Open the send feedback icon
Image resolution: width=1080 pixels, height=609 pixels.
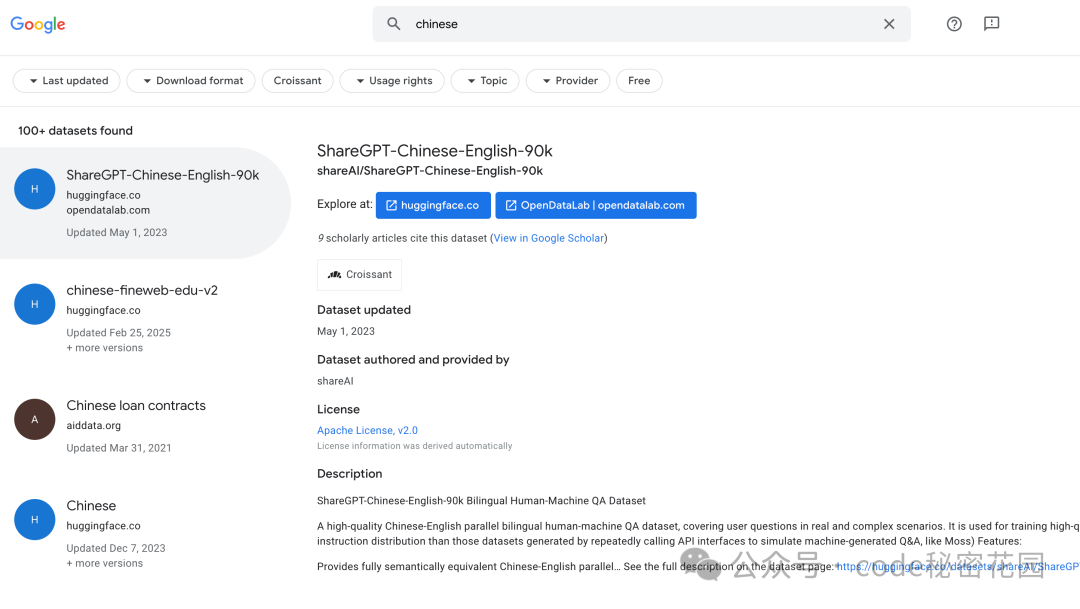pos(991,24)
